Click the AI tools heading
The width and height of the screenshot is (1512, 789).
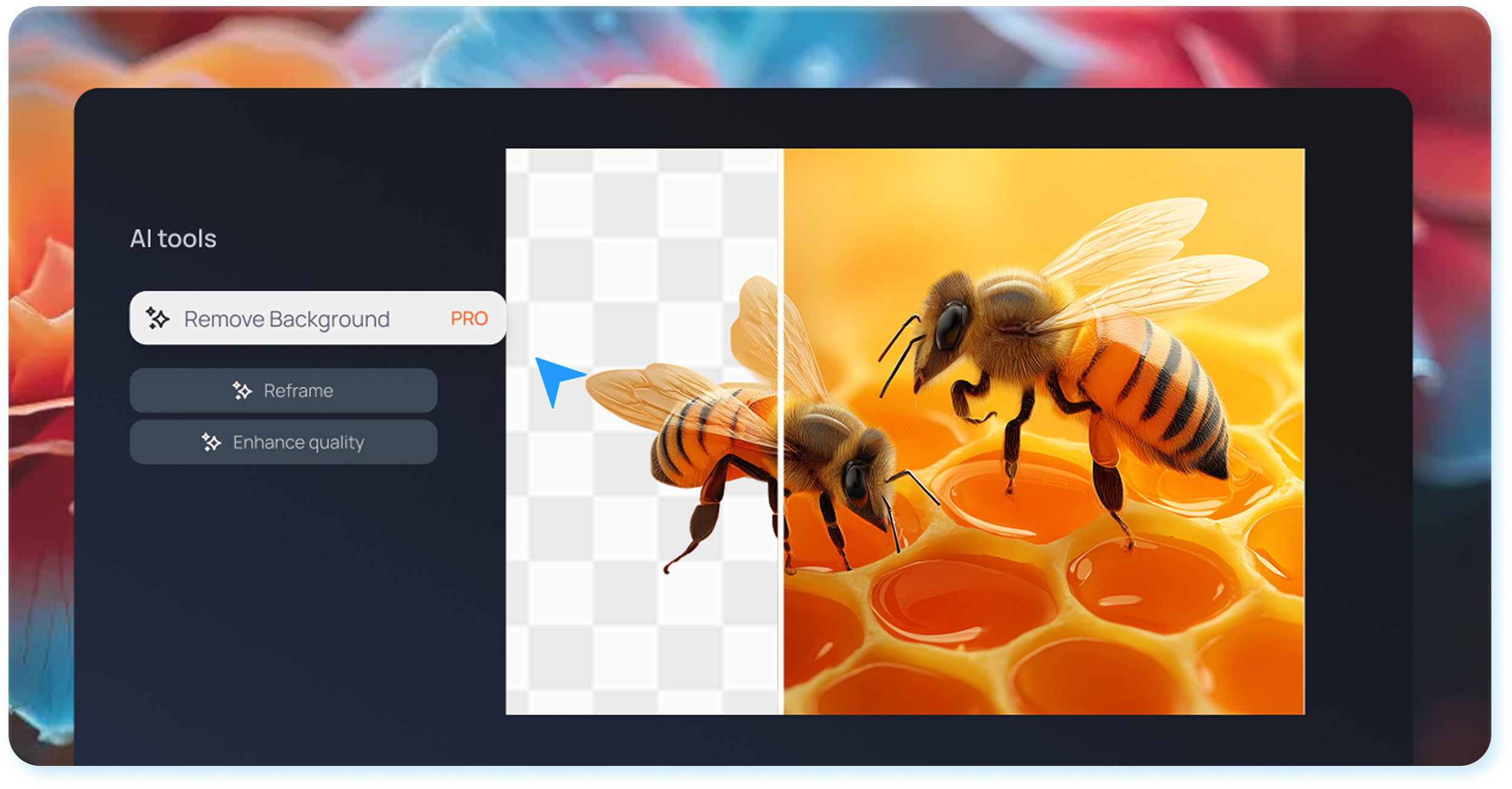pos(173,239)
